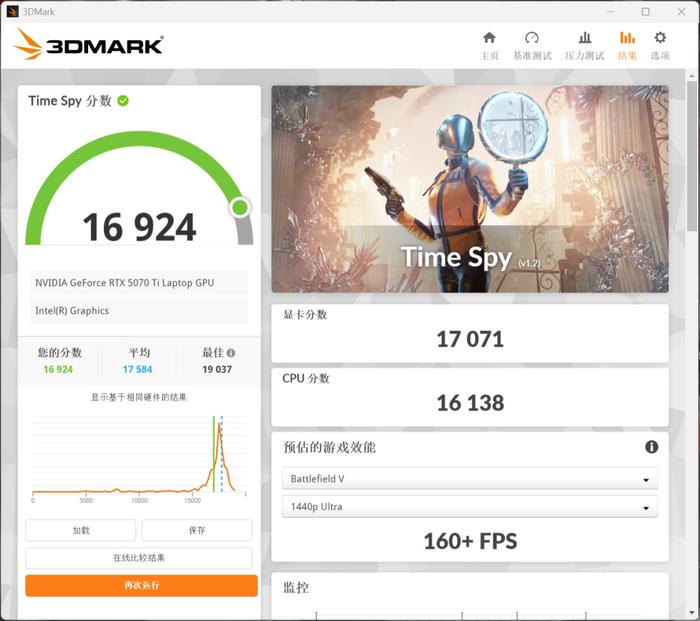
Task: Click the orange 再次运行 run again button
Action: 142,585
